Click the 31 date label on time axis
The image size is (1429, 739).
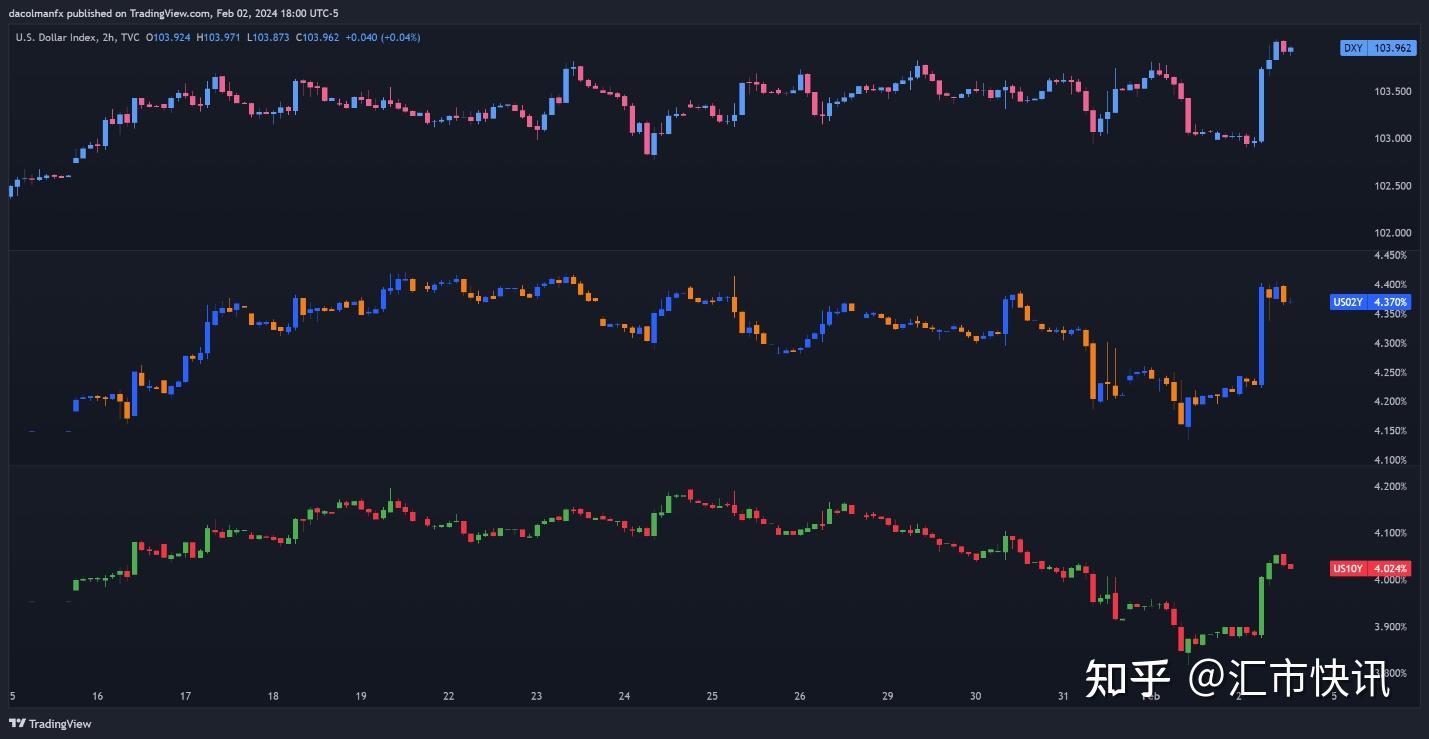pos(1062,696)
